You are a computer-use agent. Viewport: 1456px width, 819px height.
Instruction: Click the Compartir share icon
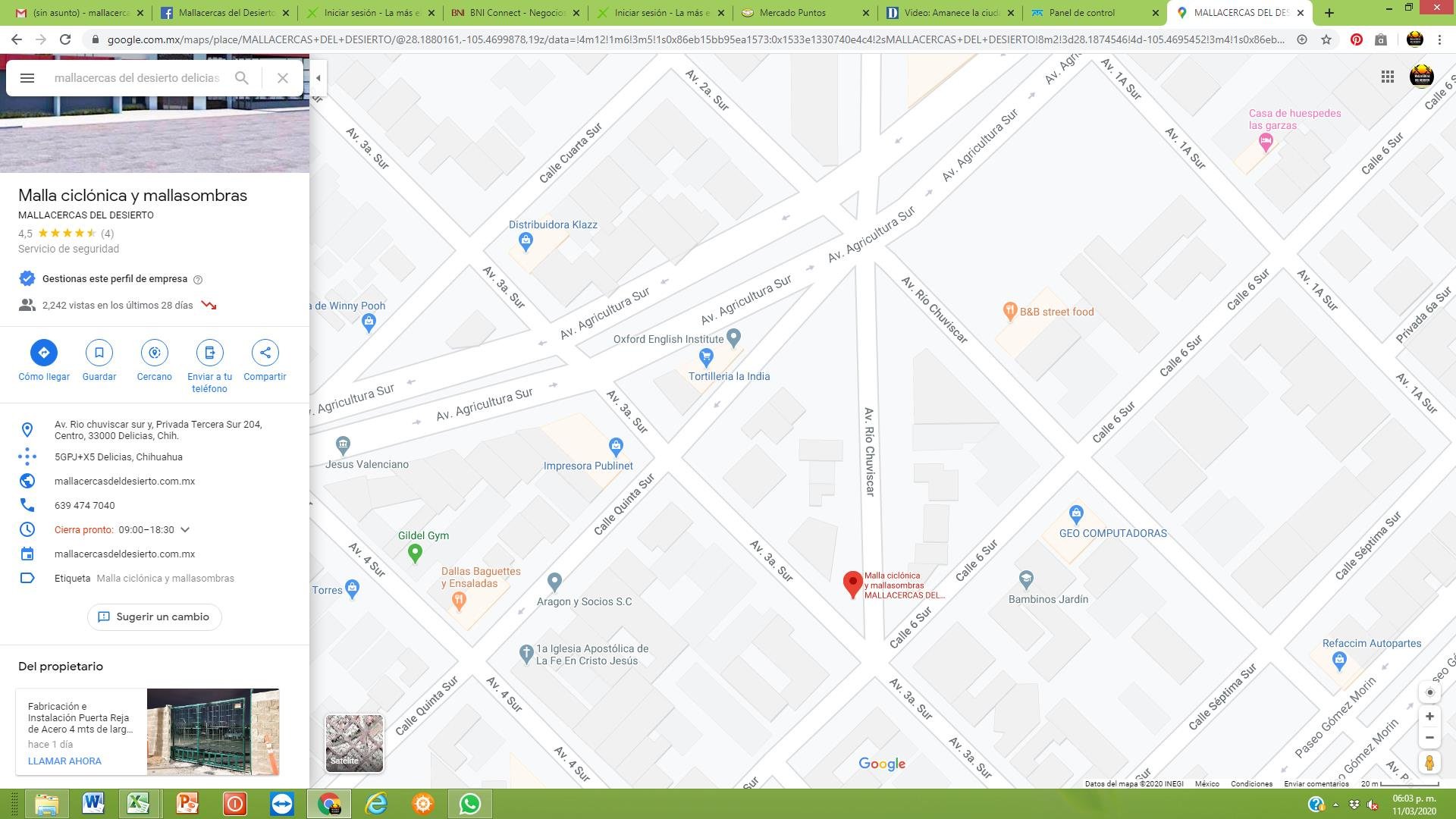click(265, 353)
